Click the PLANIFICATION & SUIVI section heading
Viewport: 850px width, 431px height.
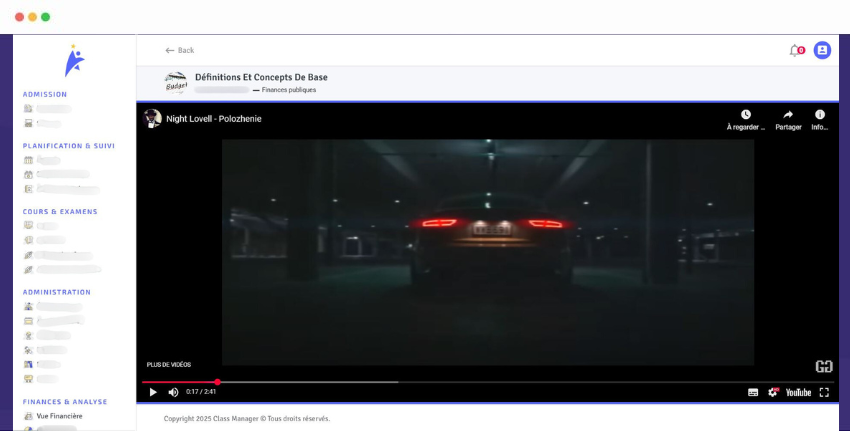pos(69,146)
